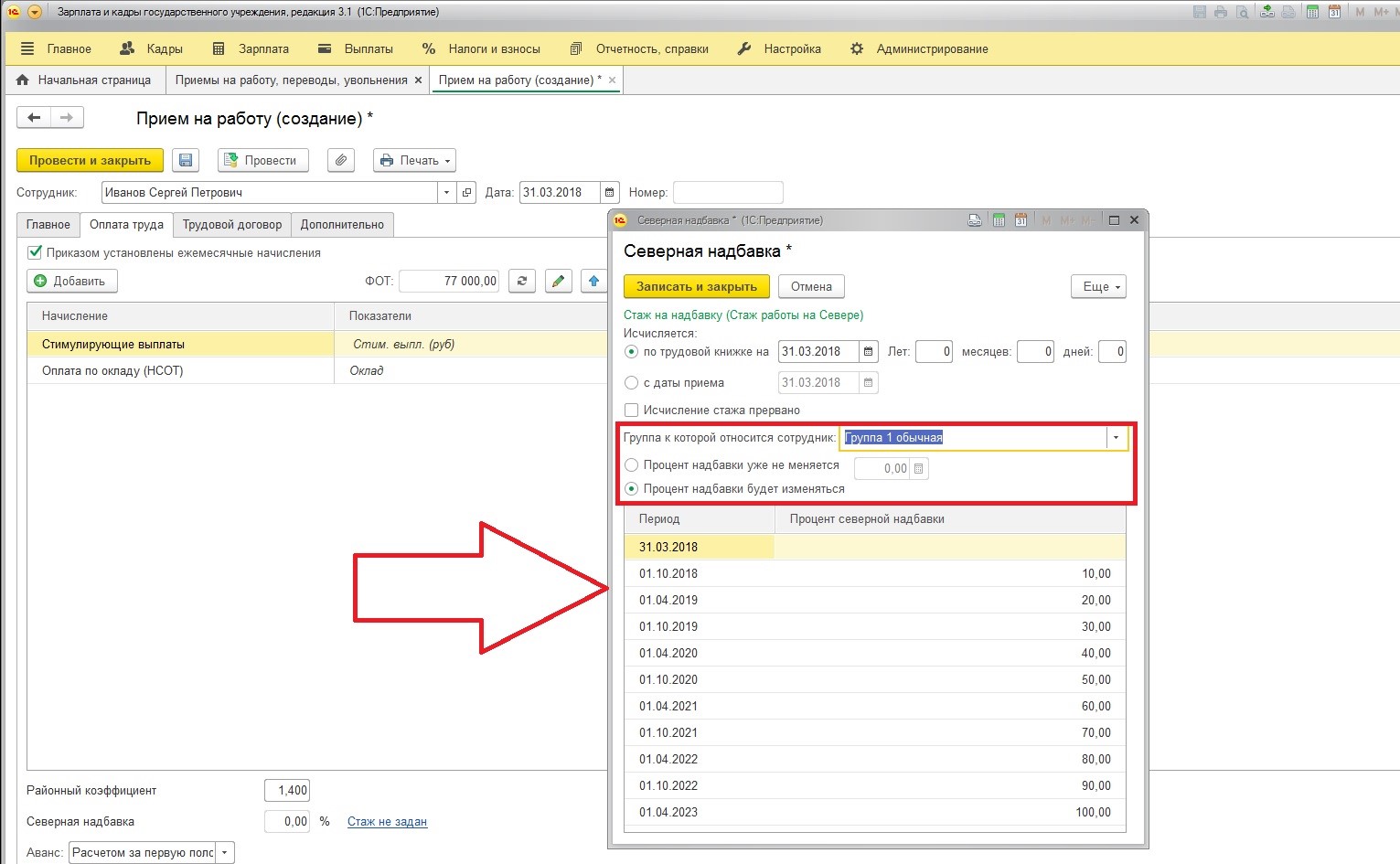This screenshot has width=1400, height=864.
Task: Select the 'Оплата по окладу (НСОТ)' row
Action: point(318,370)
